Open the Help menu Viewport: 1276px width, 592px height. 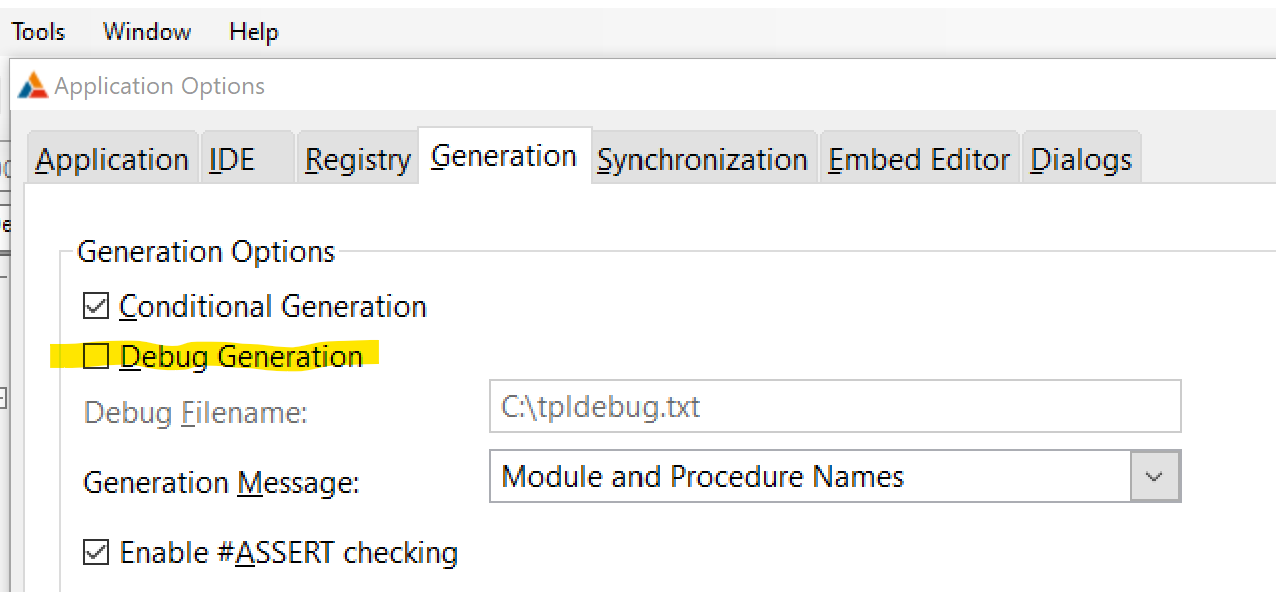point(253,32)
